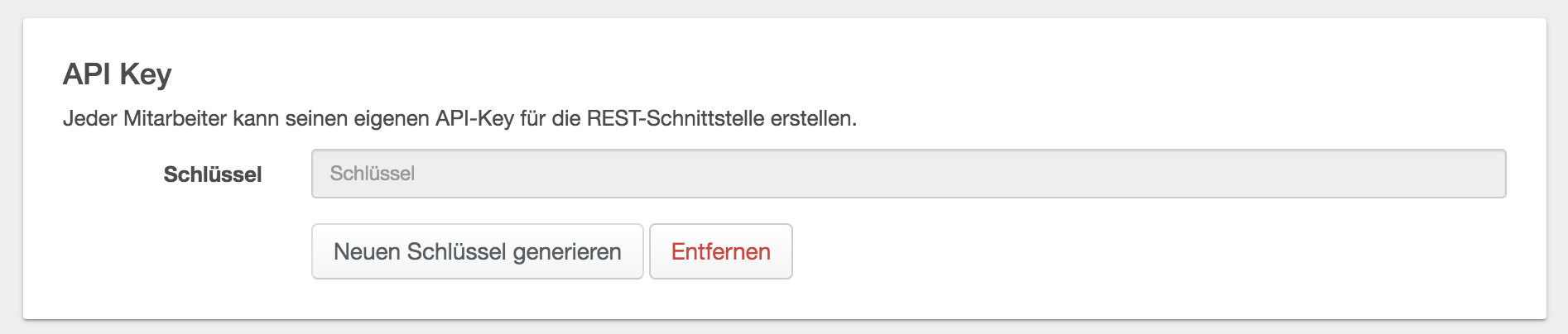Screen dimensions: 1568x334
Task: Click the bold Schlüssel label
Action: click(x=213, y=174)
